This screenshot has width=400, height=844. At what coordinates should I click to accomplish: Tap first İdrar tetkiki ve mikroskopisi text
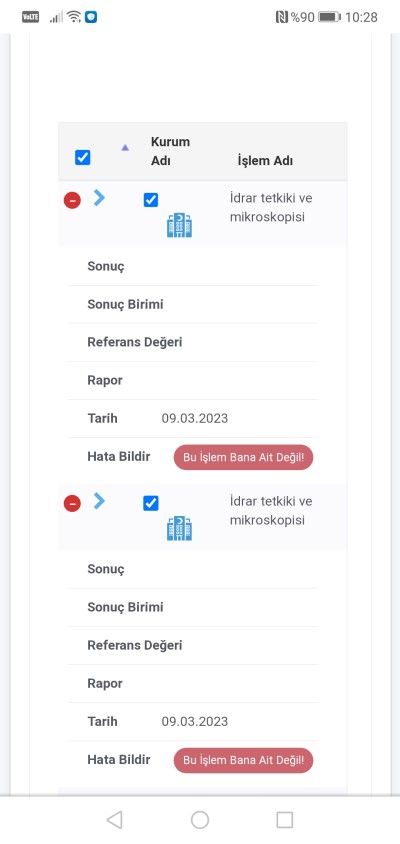click(271, 208)
